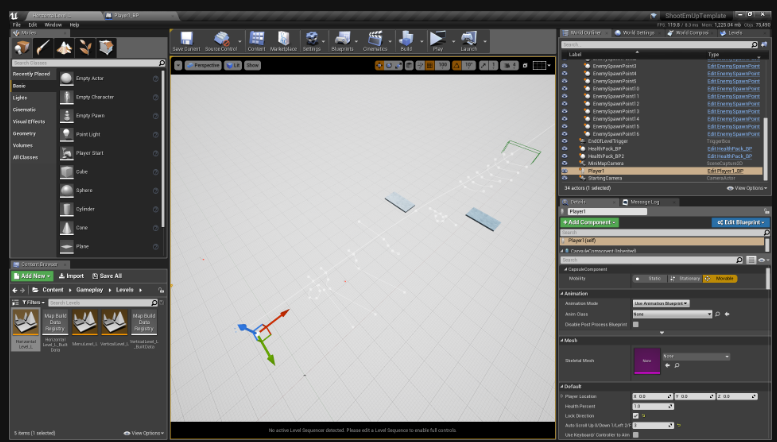Viewport: 777px width, 442px height.
Task: Open the Perspective viewport type dropdown
Action: coord(203,65)
